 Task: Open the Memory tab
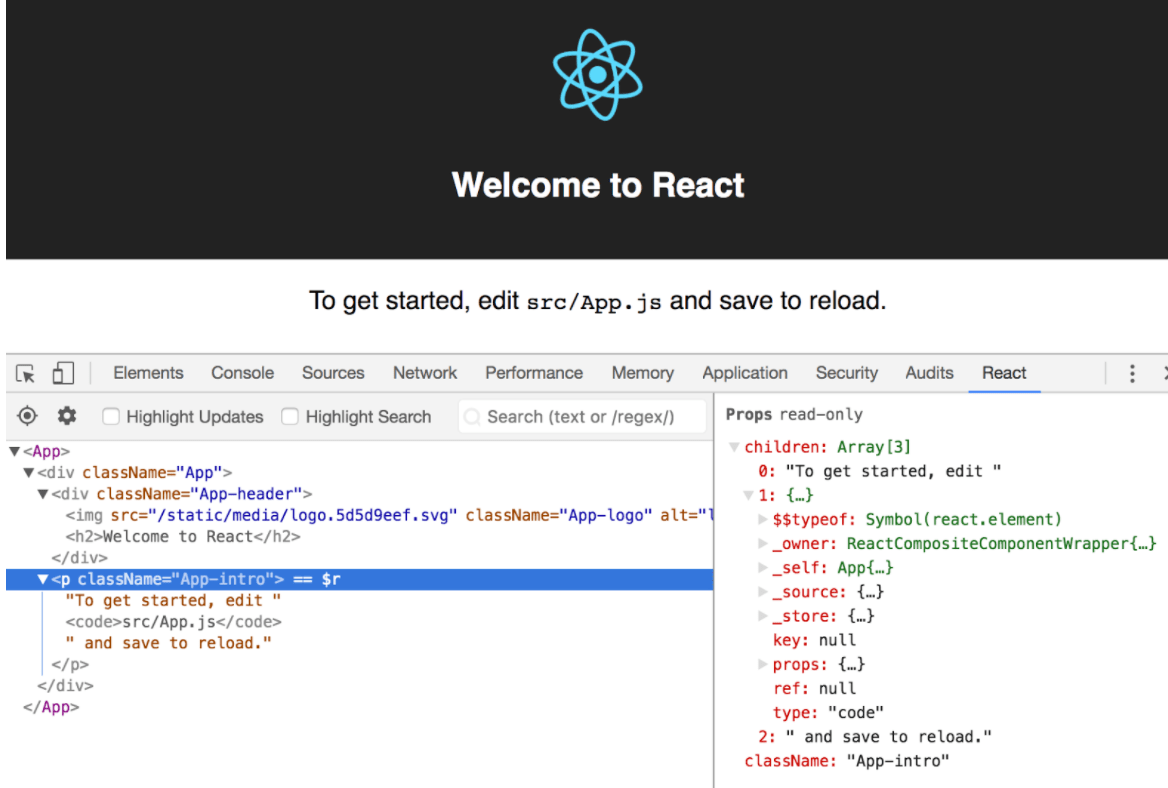pyautogui.click(x=642, y=373)
